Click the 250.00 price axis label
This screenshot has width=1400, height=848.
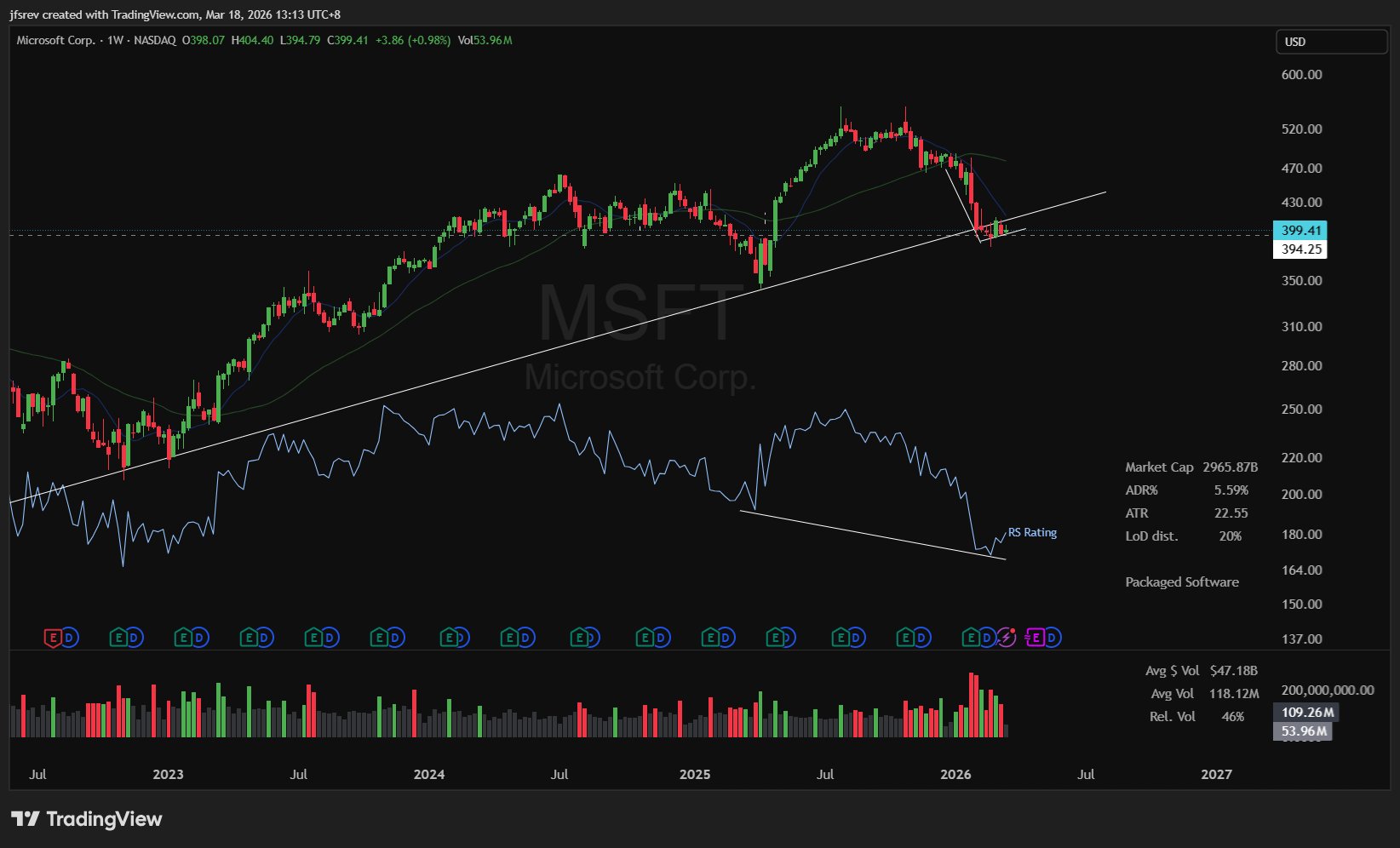point(1302,409)
